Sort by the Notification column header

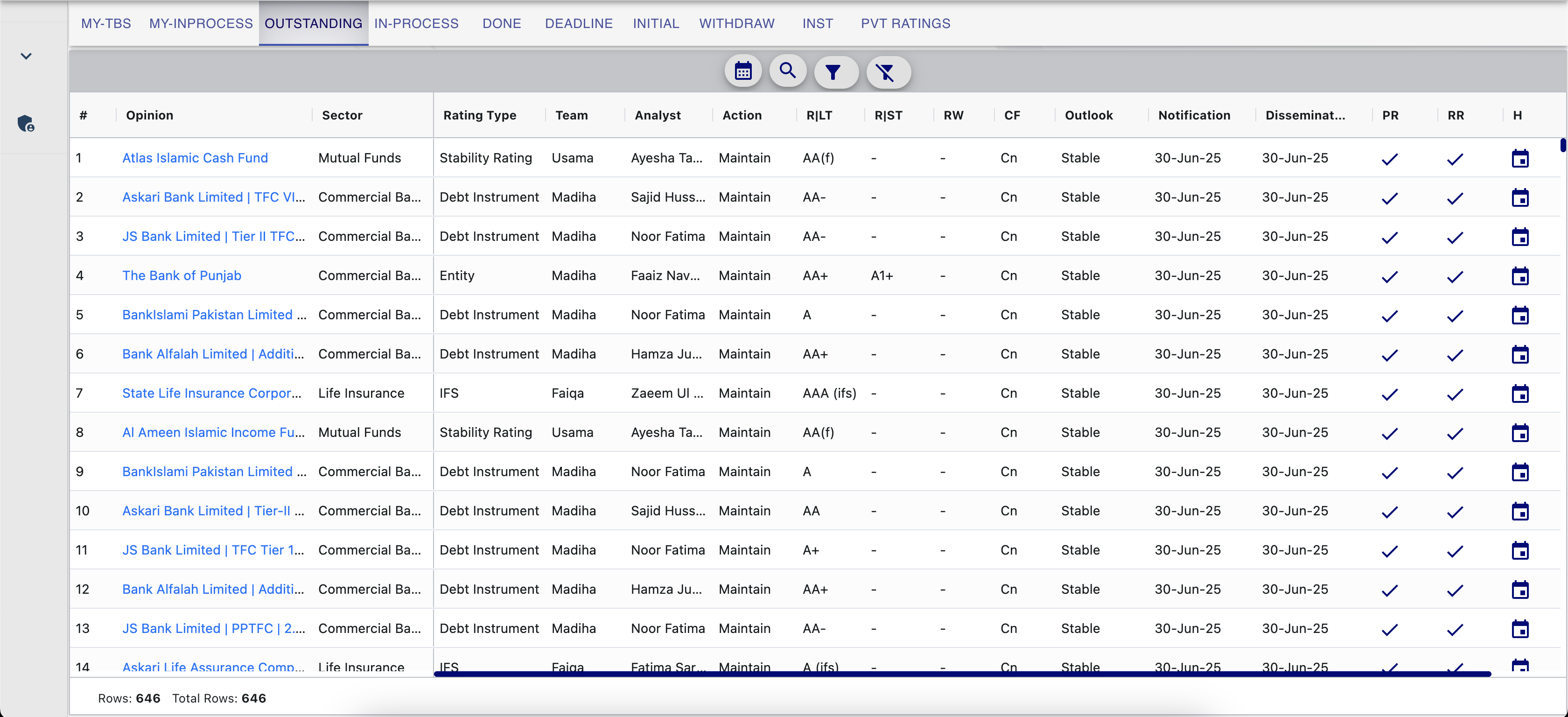point(1194,115)
